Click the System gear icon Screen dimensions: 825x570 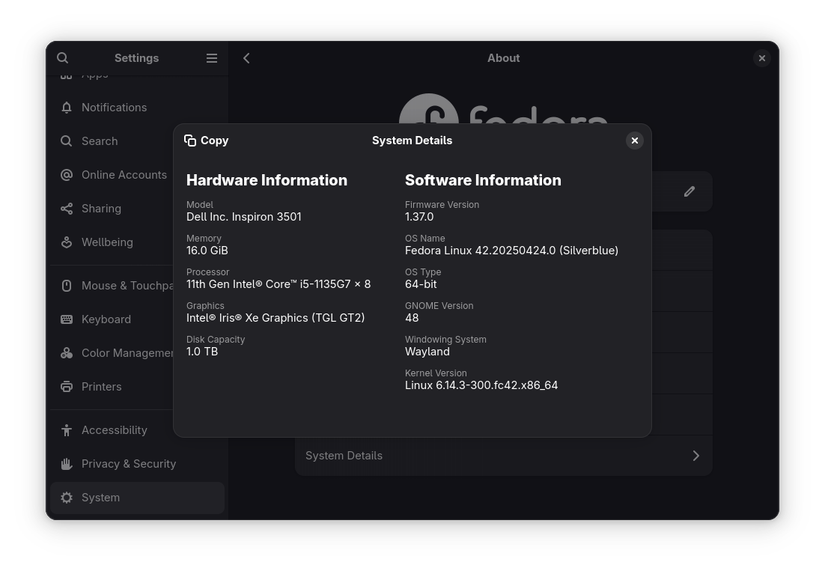(x=66, y=498)
